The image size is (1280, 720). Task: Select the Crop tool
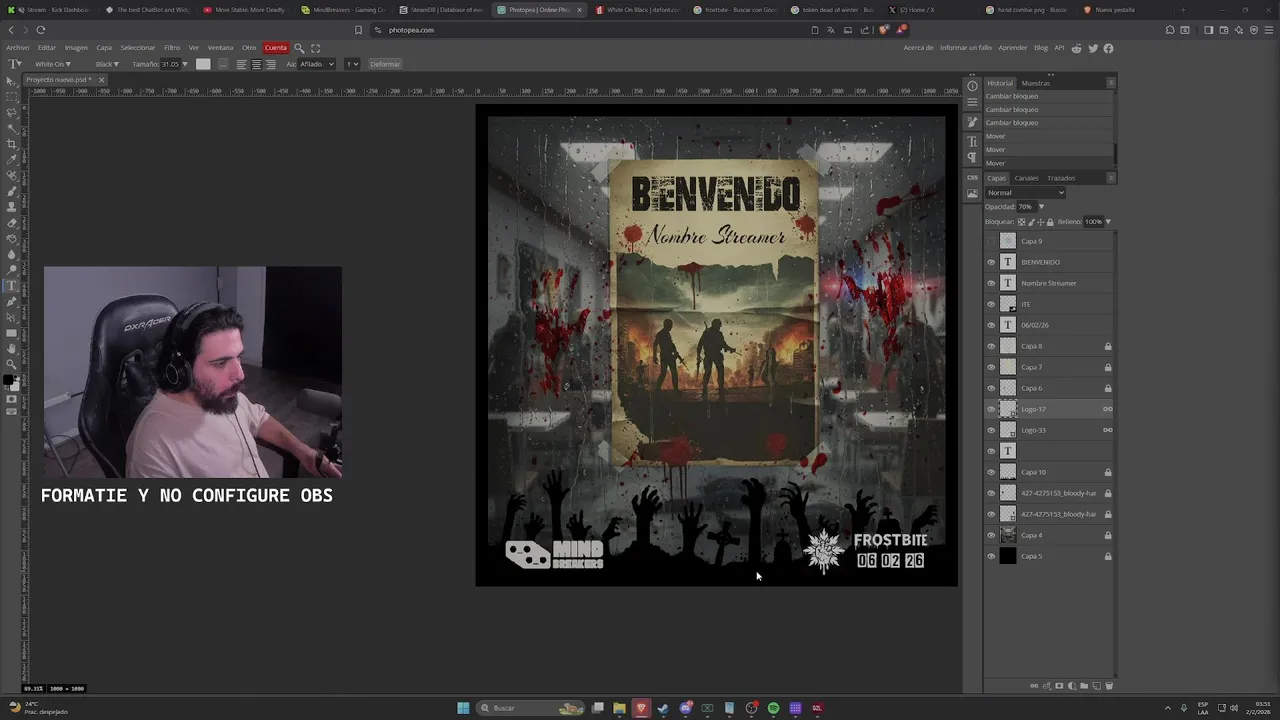click(x=12, y=143)
